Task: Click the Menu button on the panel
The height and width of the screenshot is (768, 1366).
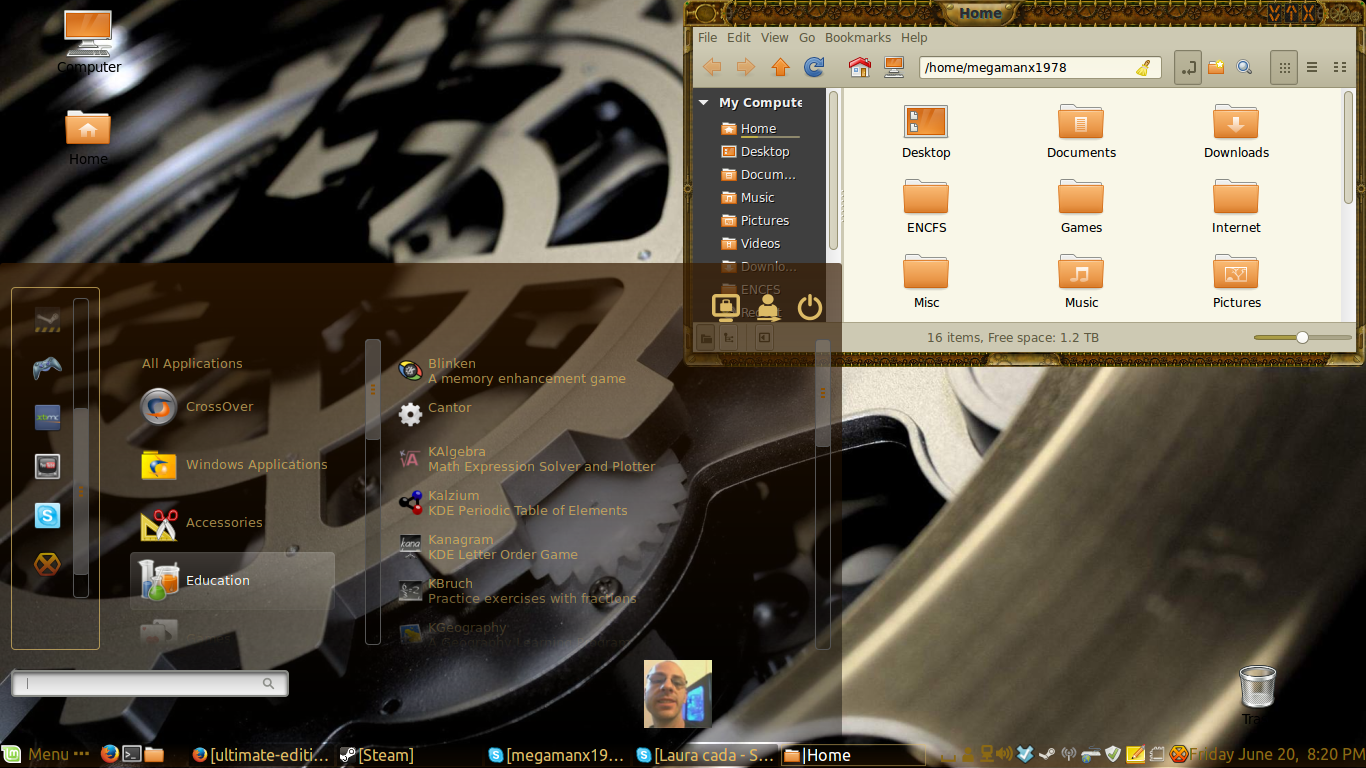Action: 47,755
